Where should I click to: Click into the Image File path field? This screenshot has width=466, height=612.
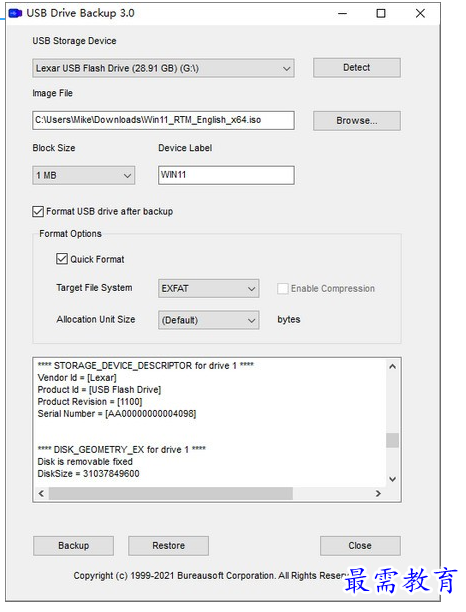163,120
